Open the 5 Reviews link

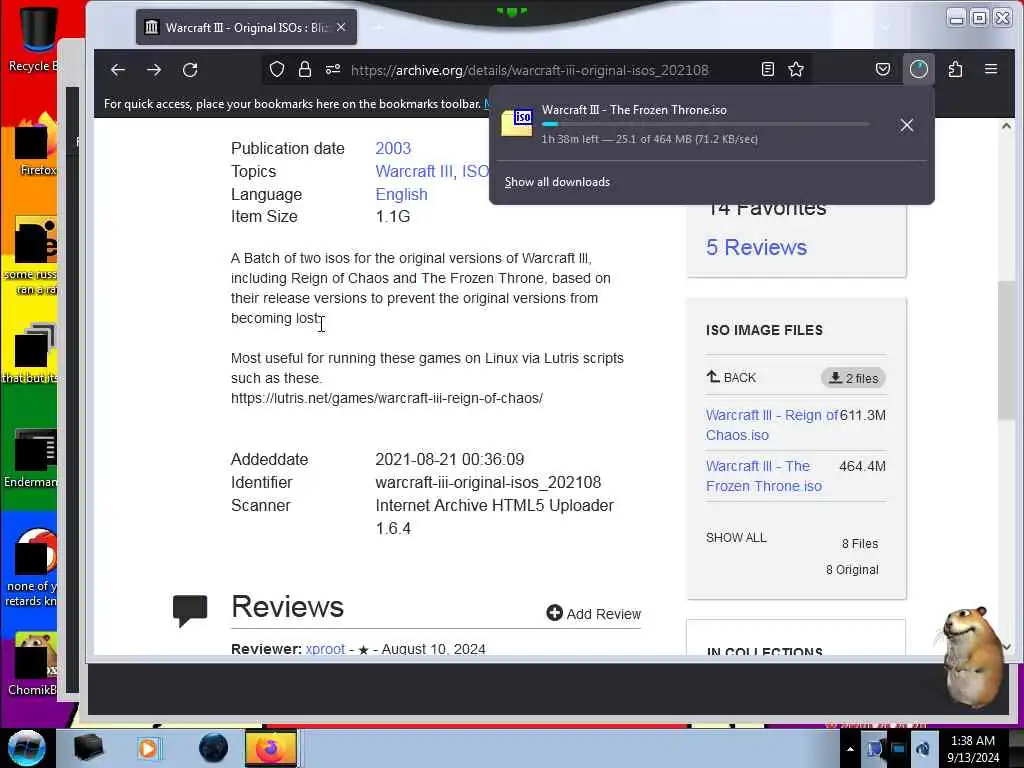tap(756, 248)
